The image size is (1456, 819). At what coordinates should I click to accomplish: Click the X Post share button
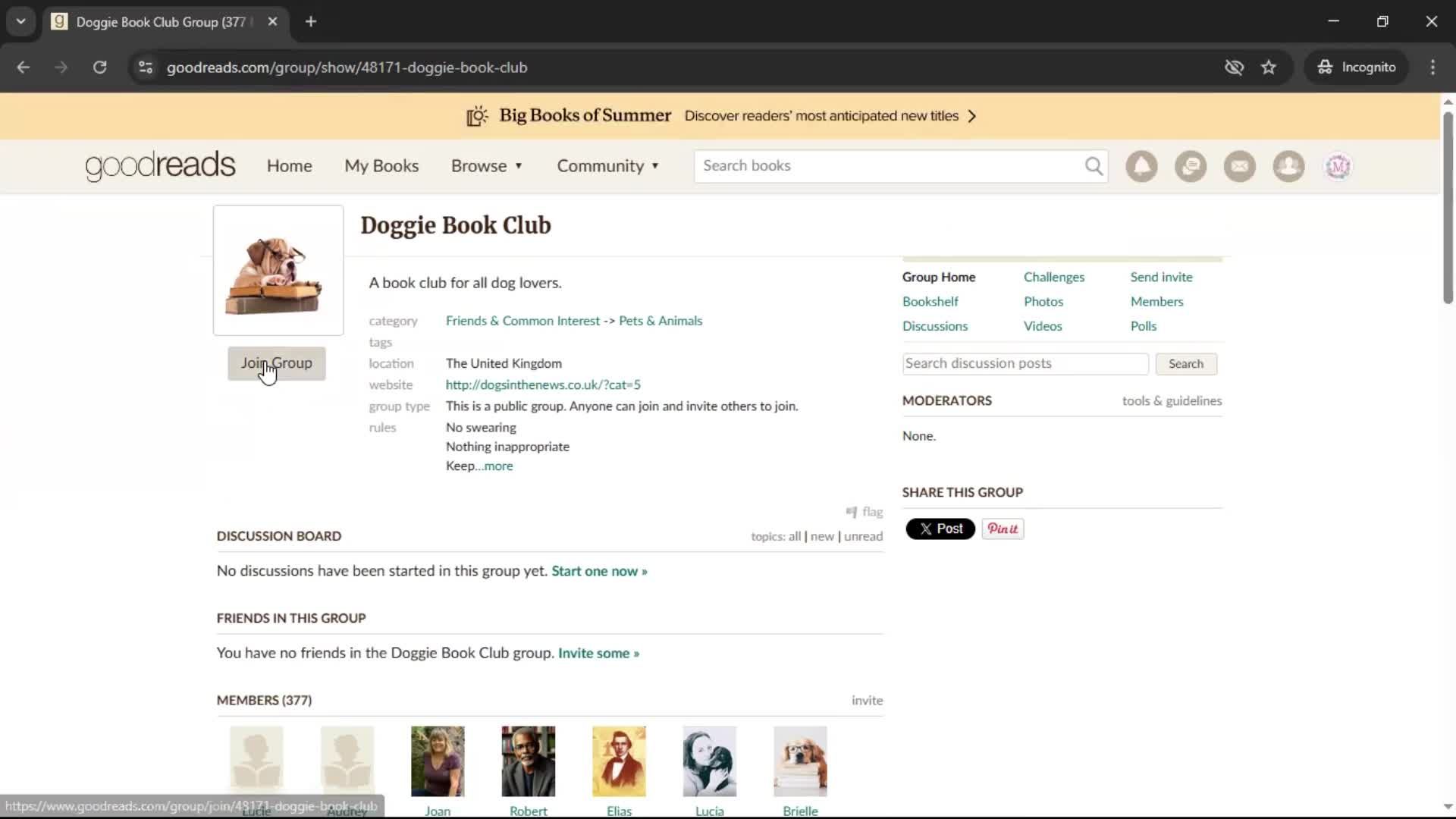(940, 529)
